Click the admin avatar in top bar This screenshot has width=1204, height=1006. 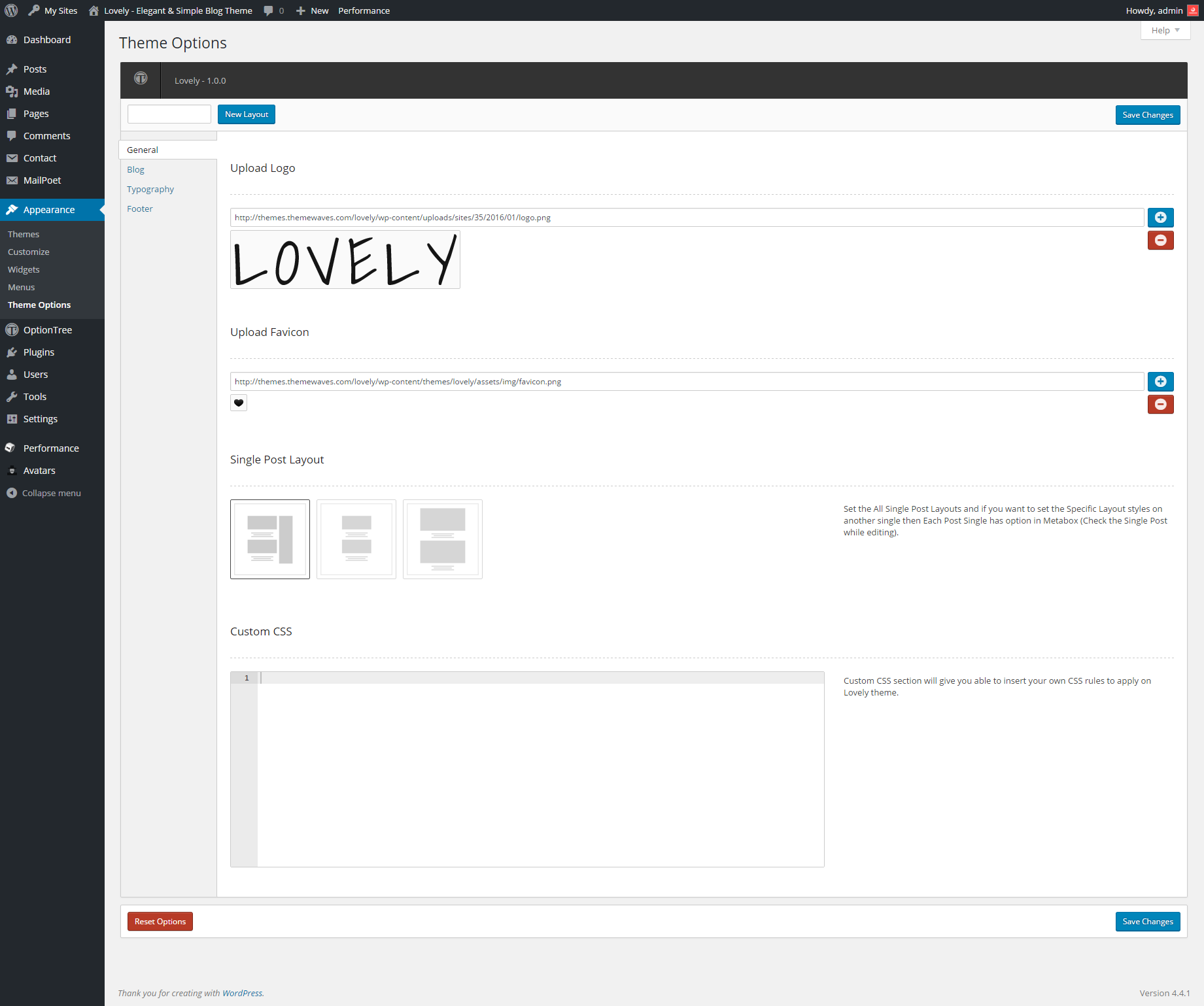point(1193,10)
